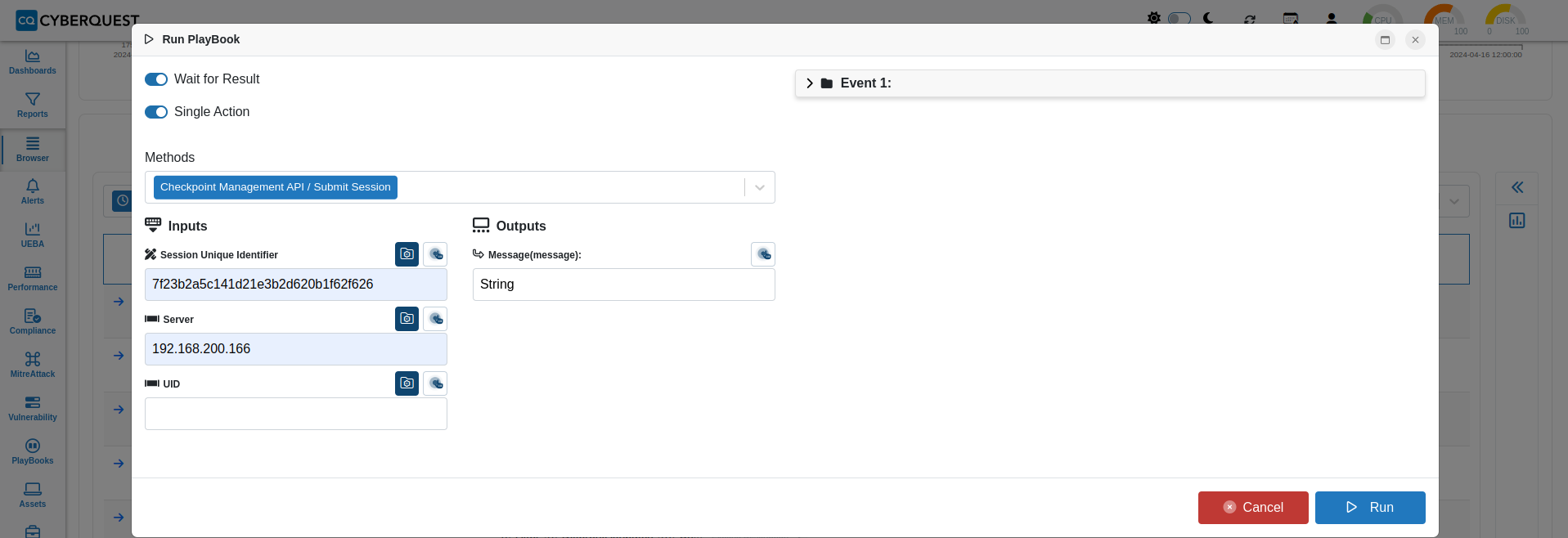Click the Methods label
The width and height of the screenshot is (1568, 538).
[170, 158]
